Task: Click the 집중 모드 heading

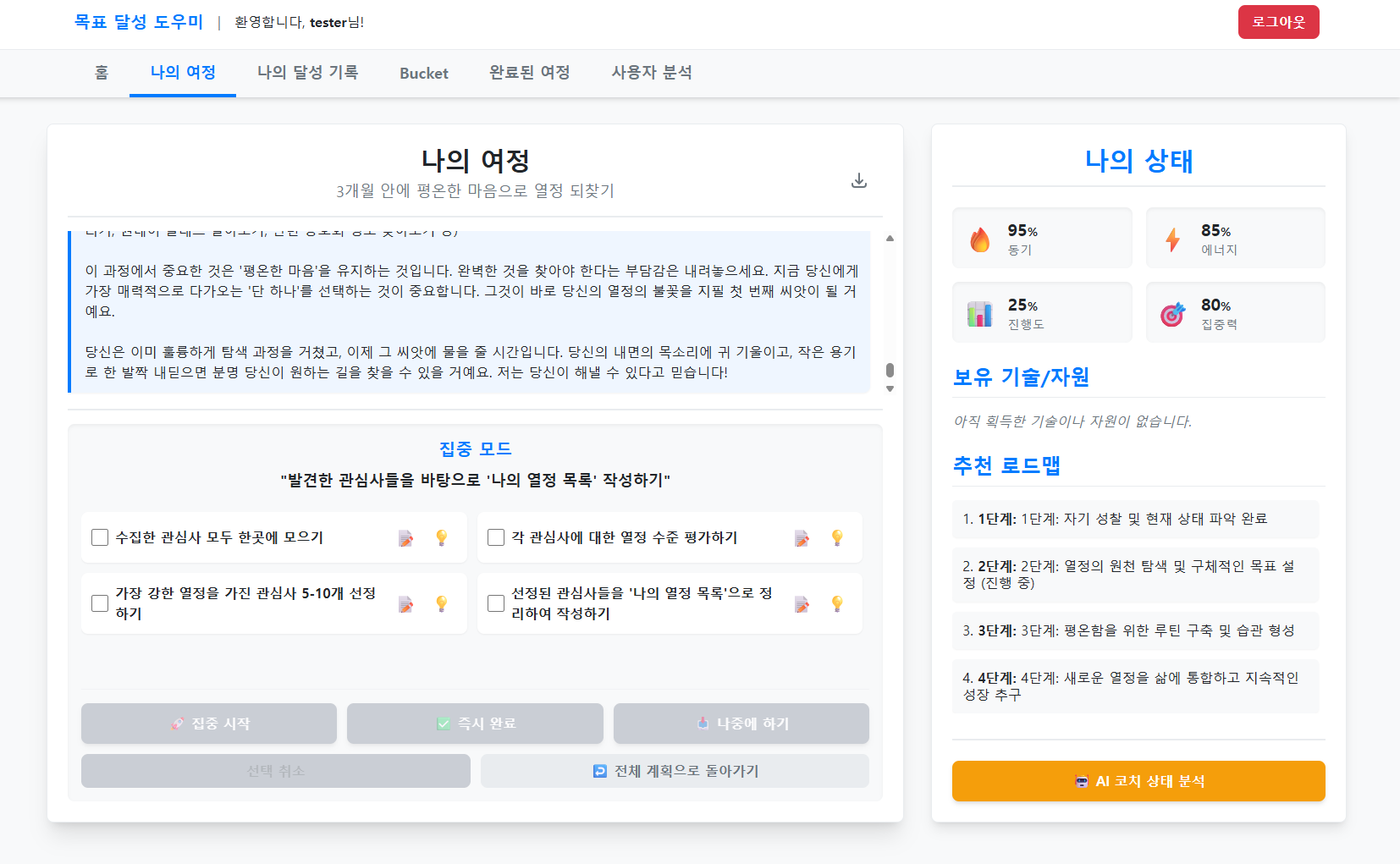Action: point(475,449)
